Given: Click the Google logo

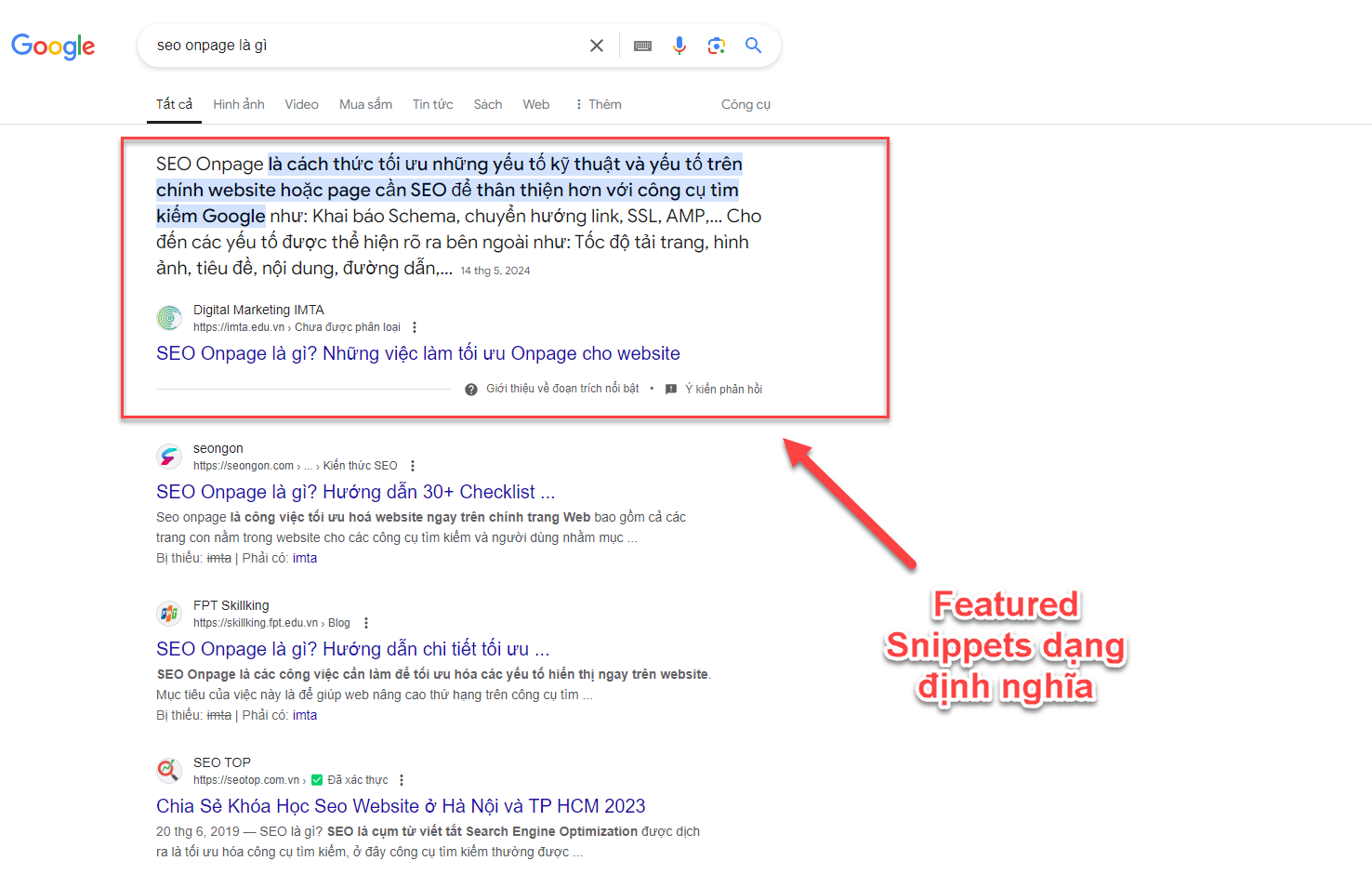Looking at the screenshot, I should click(x=53, y=46).
